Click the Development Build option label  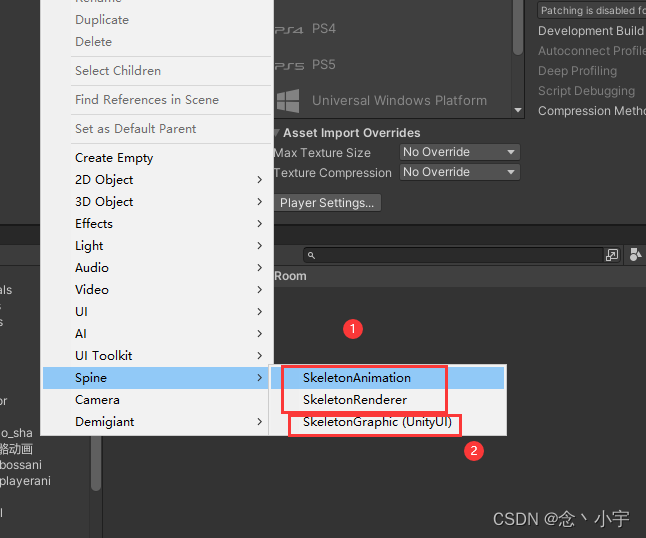pos(592,31)
